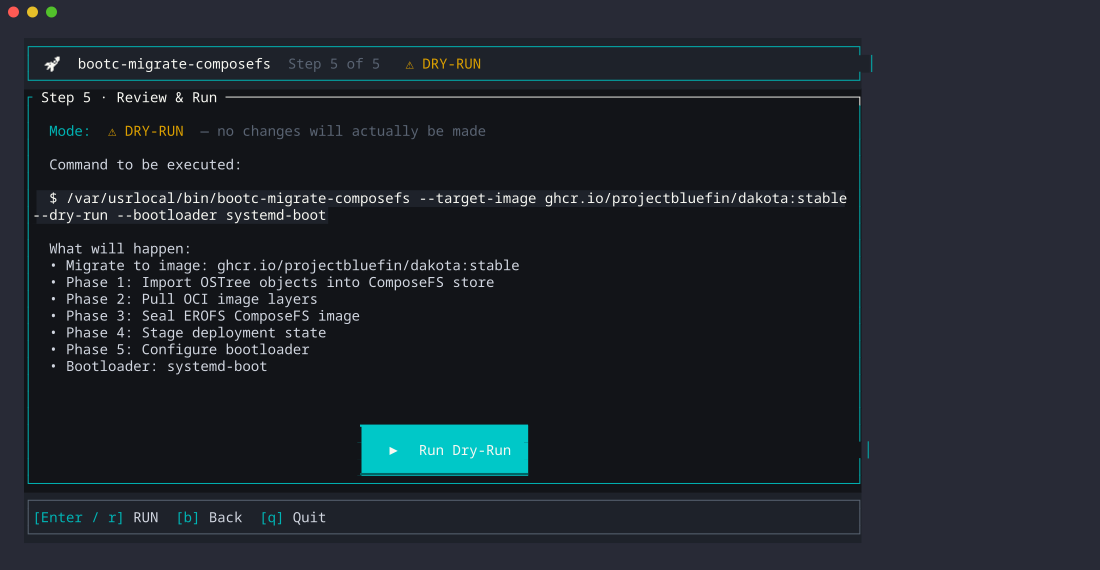Click 'Phase 3: Seal EROFS ComposeFS image' line
This screenshot has height=570, width=1100.
point(205,316)
